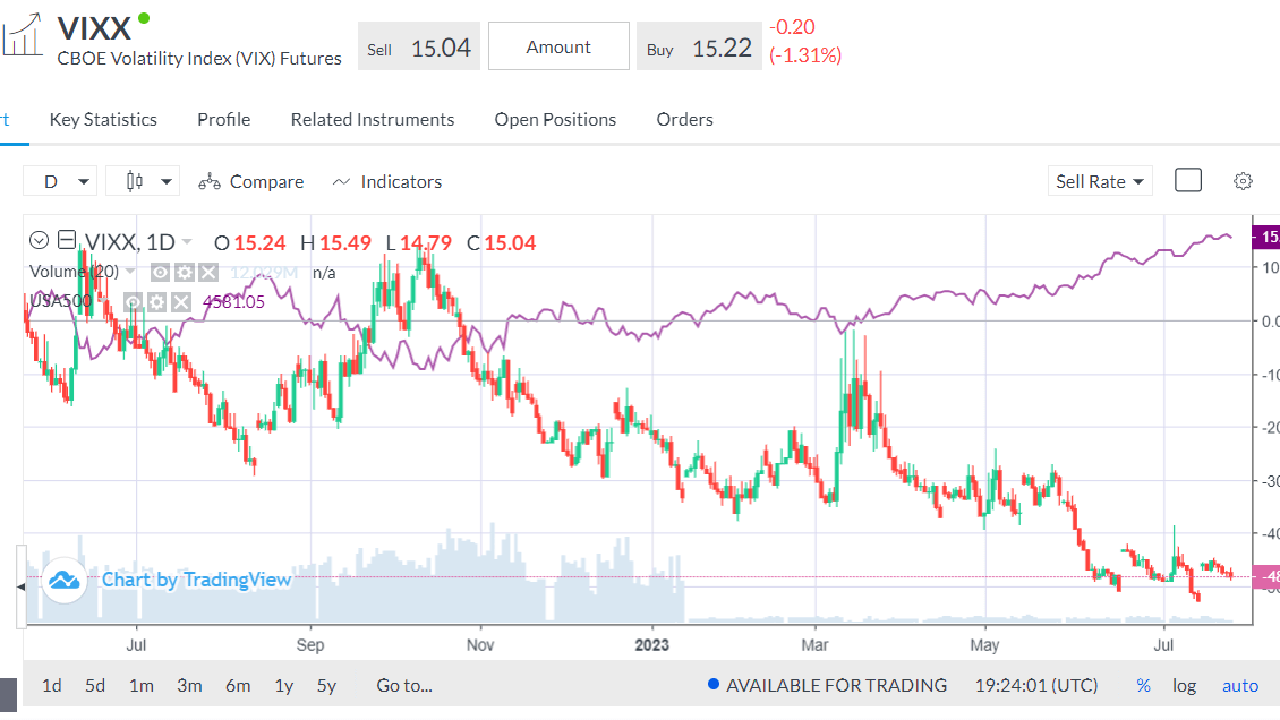Enable log scale
This screenshot has width=1280, height=720.
[x=1184, y=686]
